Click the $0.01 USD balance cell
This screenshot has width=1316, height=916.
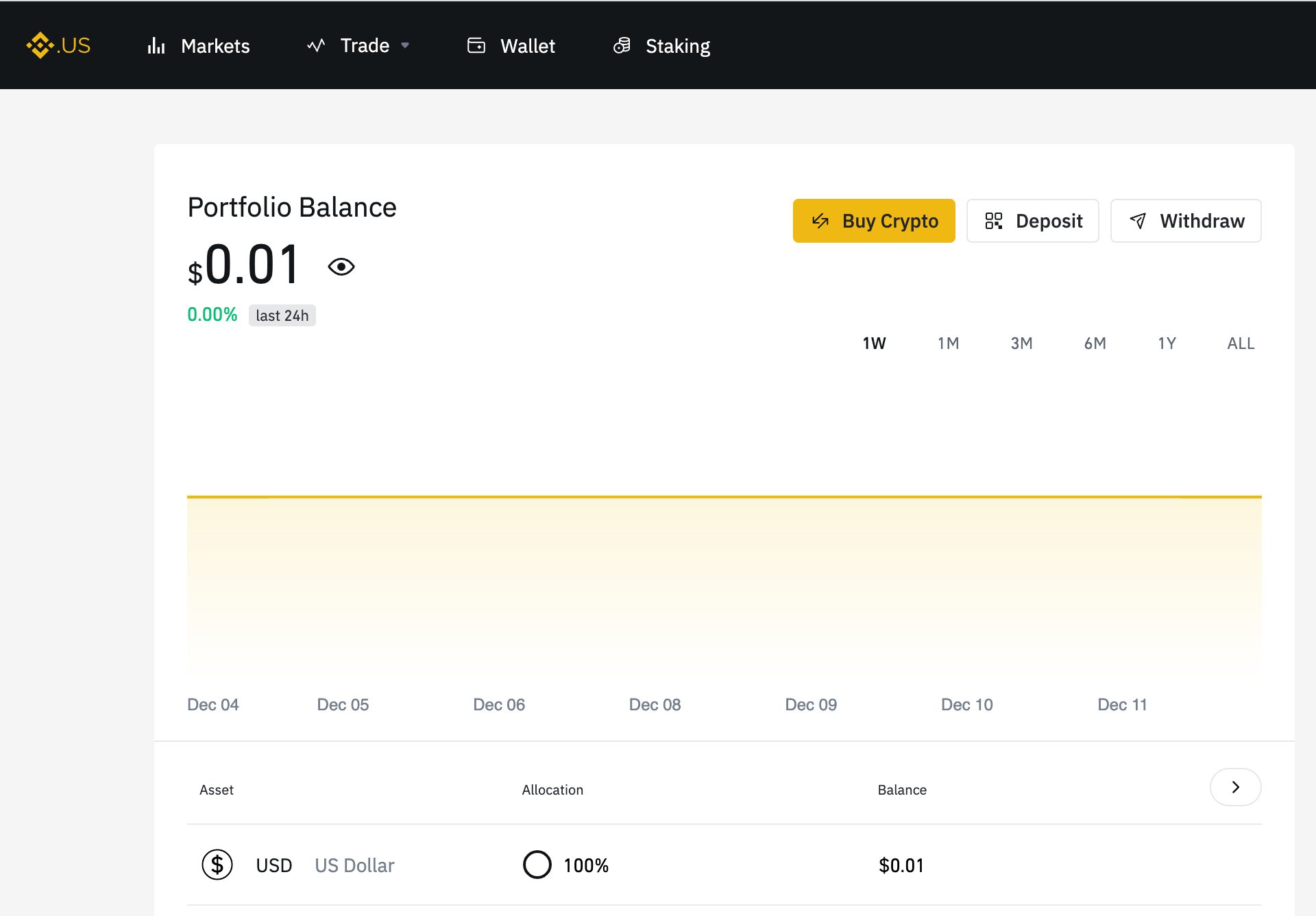(x=901, y=865)
